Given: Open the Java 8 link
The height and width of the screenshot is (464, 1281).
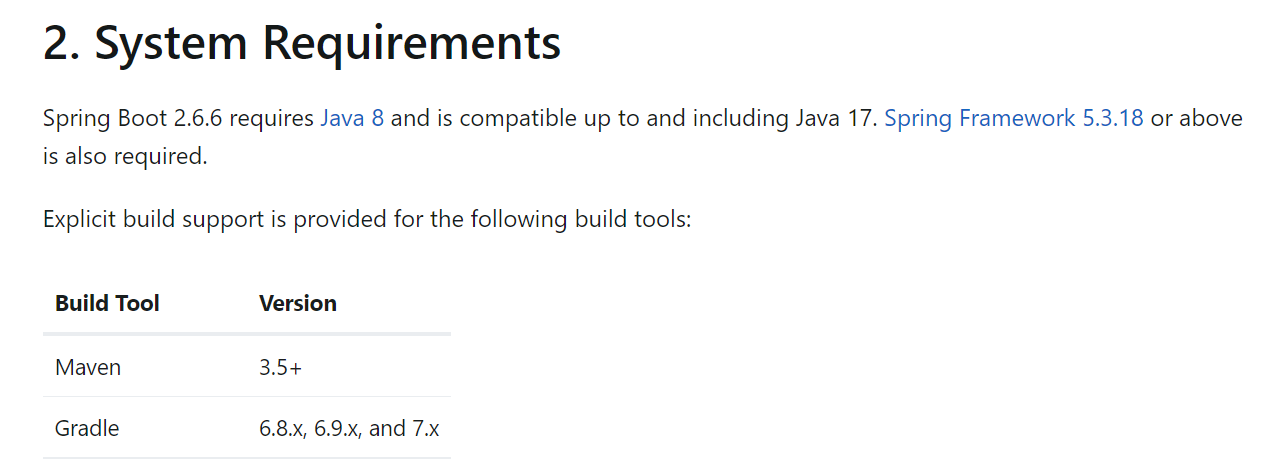Looking at the screenshot, I should tap(352, 119).
